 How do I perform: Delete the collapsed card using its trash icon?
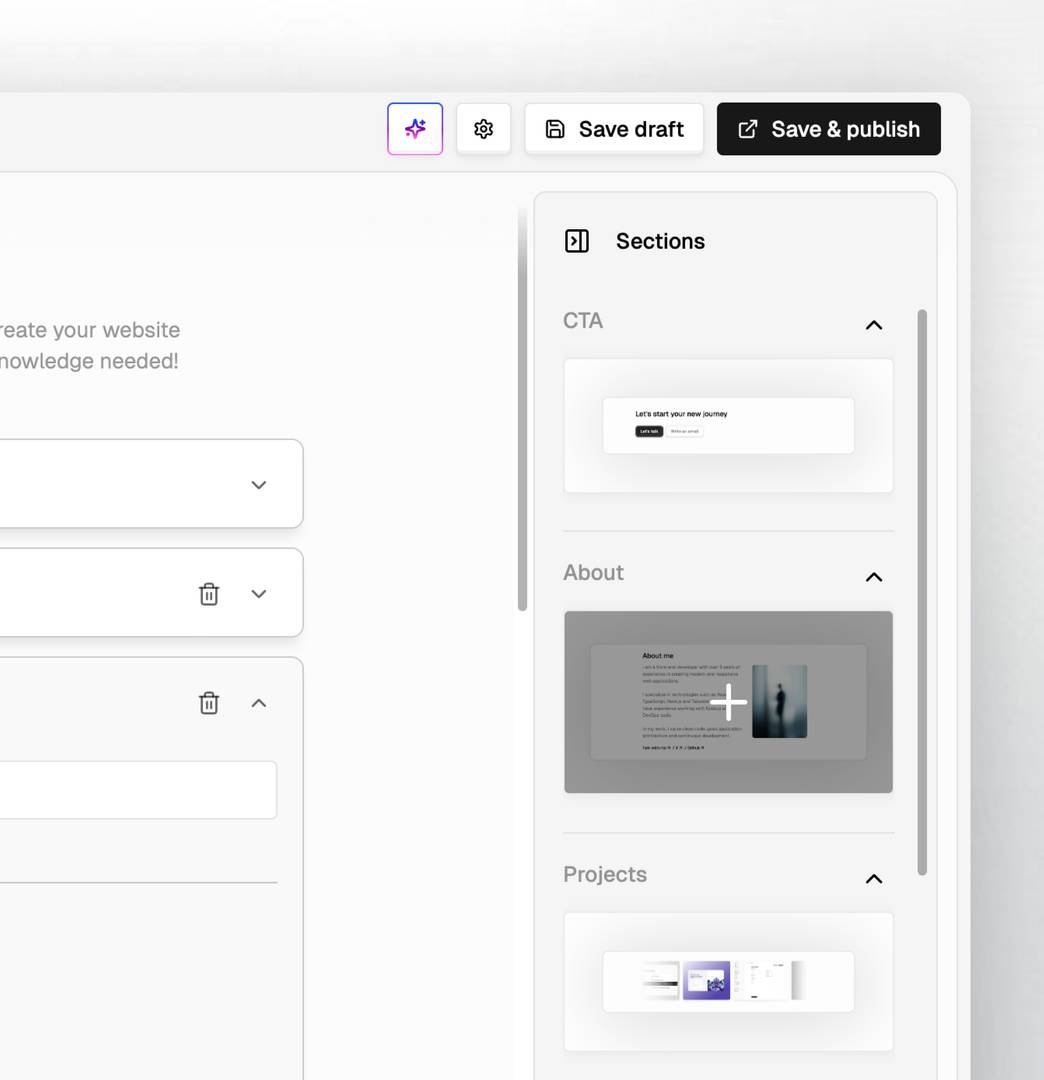[x=209, y=594]
